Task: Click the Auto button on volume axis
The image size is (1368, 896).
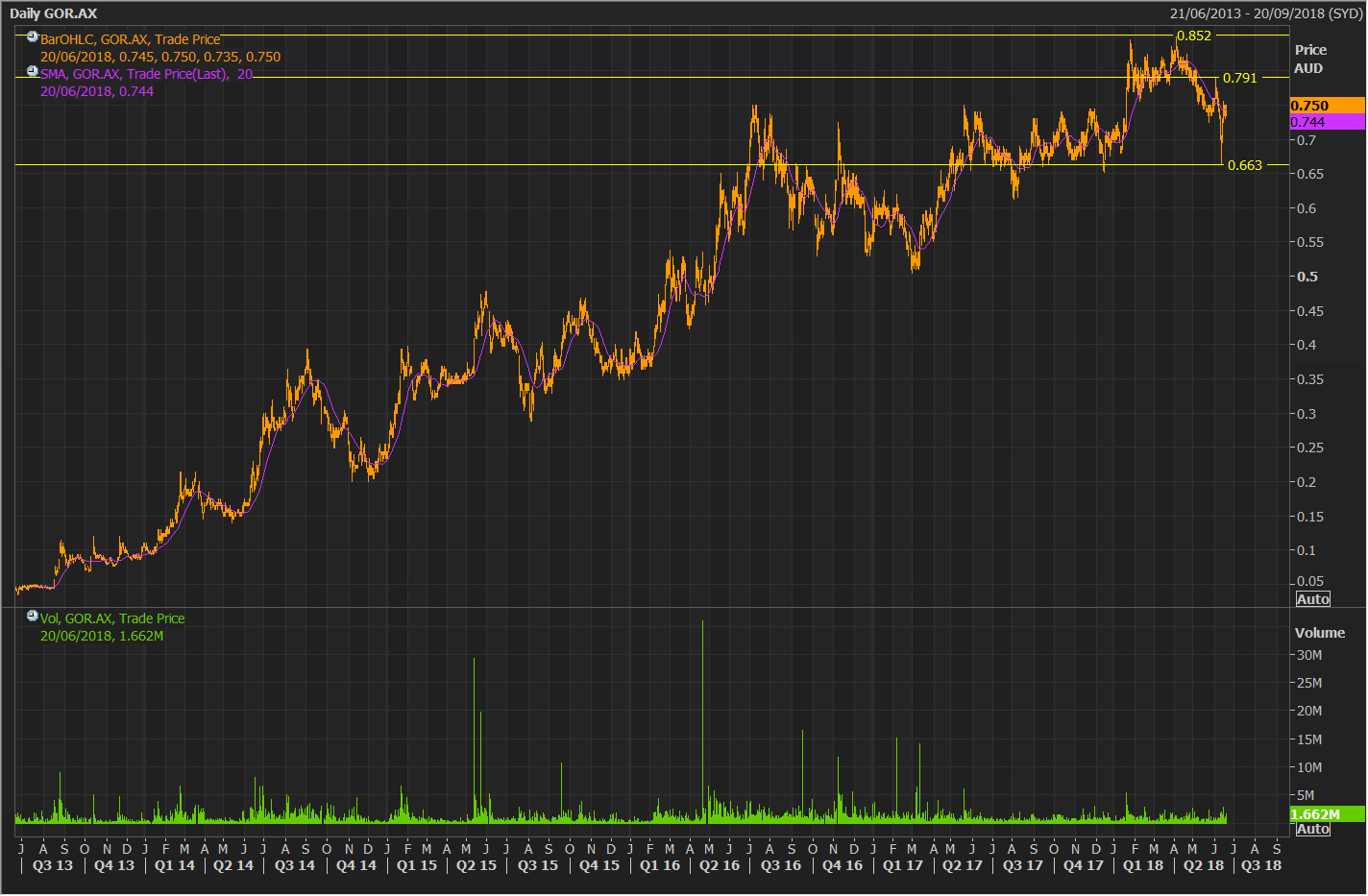Action: click(1312, 829)
